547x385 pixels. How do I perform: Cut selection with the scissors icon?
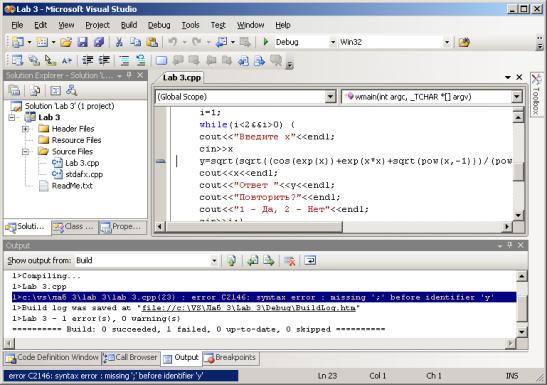coord(119,42)
